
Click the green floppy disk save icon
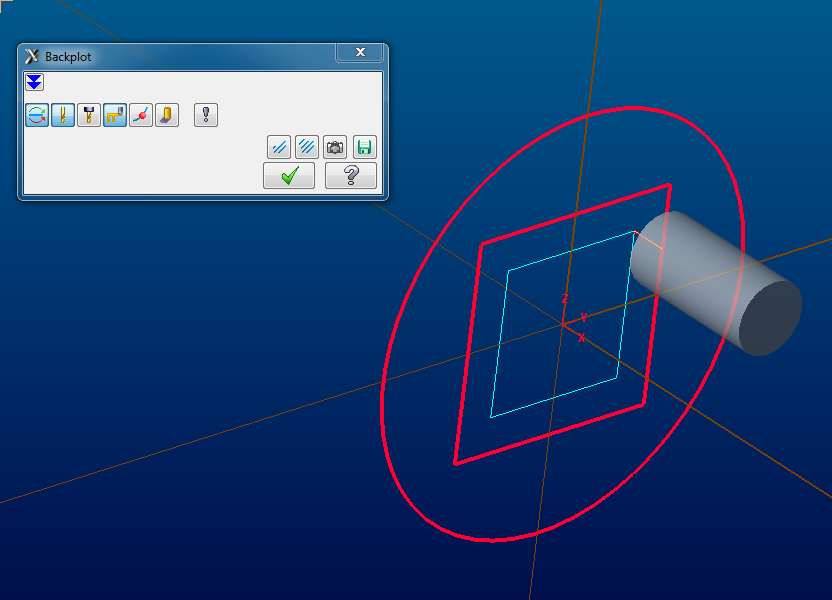click(365, 147)
